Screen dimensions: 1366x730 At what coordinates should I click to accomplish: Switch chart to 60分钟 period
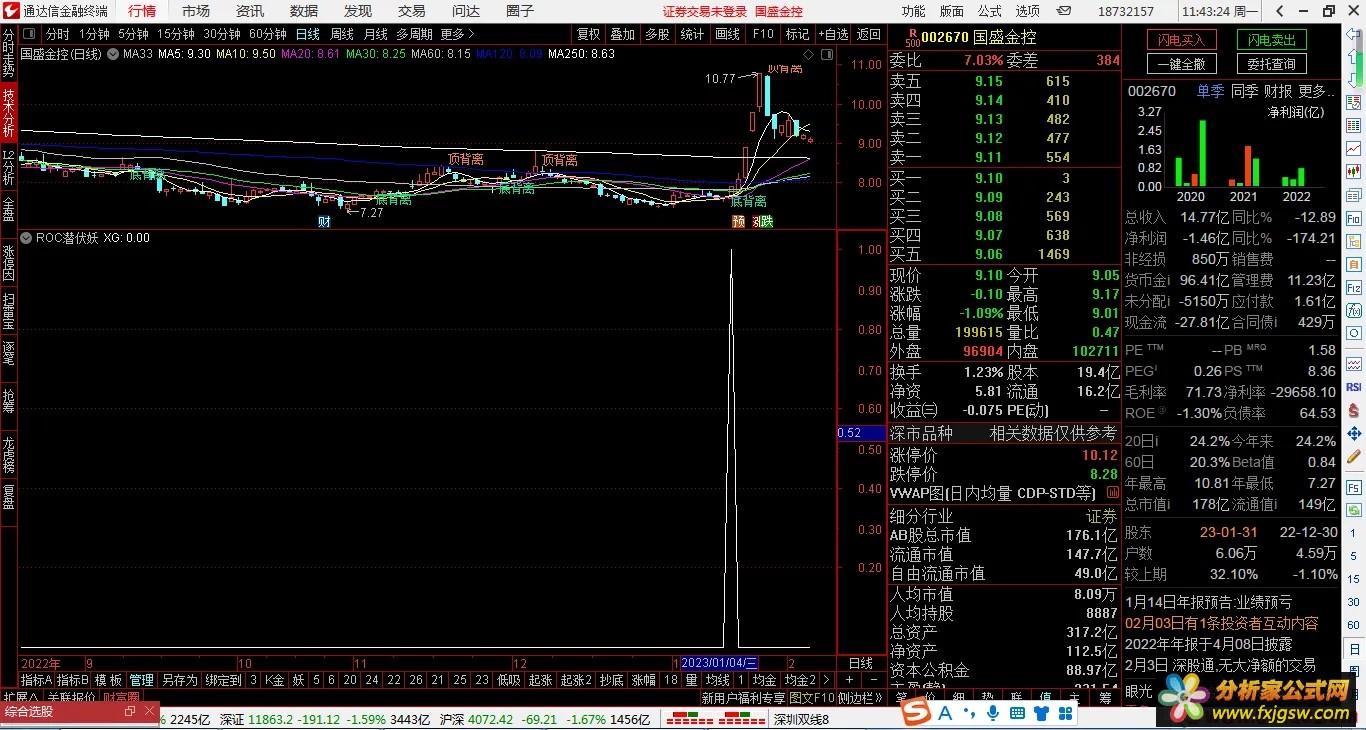pos(267,34)
